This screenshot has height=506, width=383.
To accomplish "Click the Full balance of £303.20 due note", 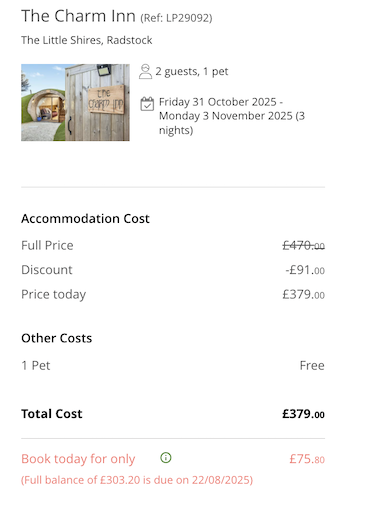I will click(x=137, y=480).
